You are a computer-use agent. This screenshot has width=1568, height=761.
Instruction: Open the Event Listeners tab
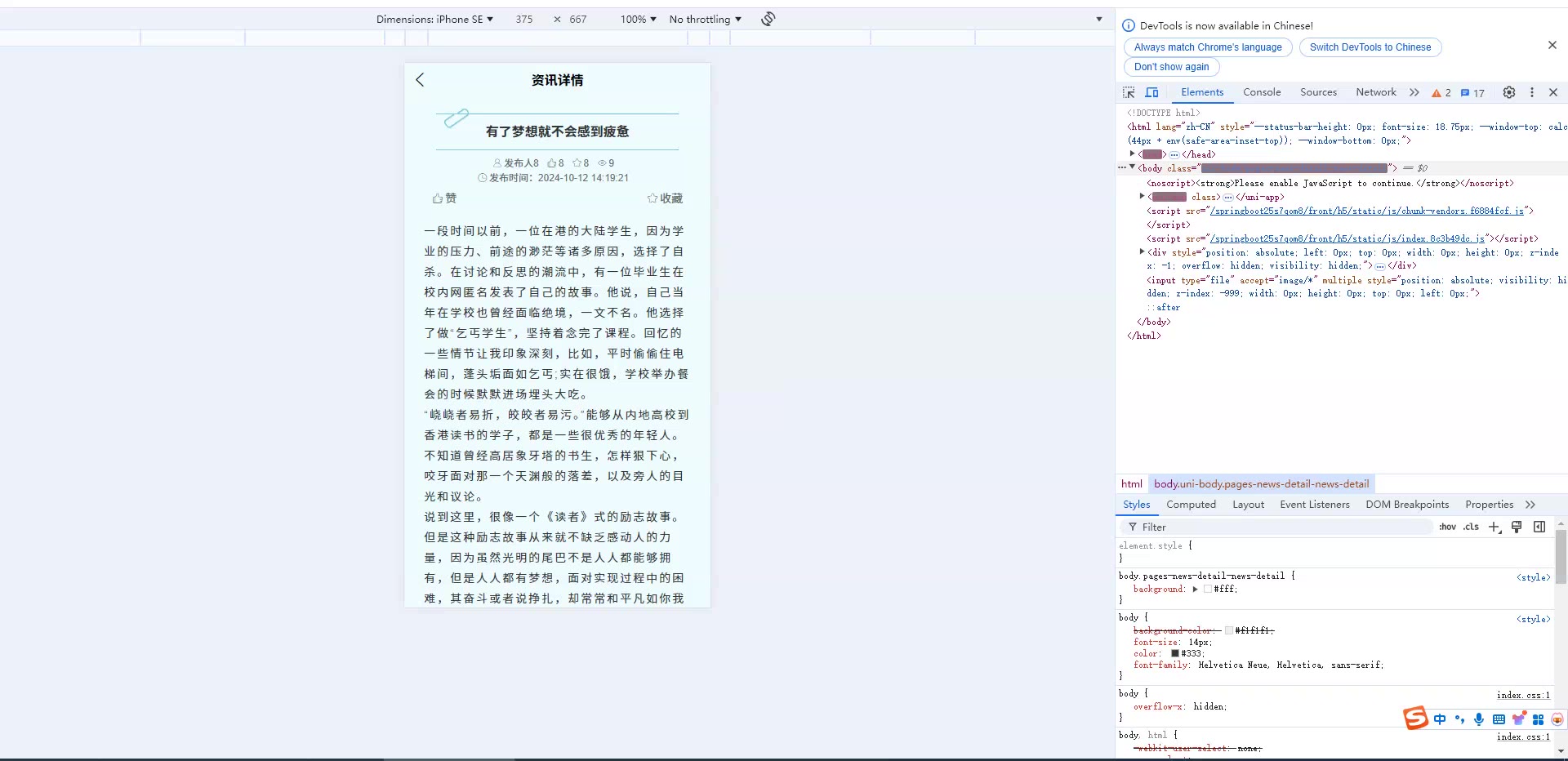pos(1315,505)
